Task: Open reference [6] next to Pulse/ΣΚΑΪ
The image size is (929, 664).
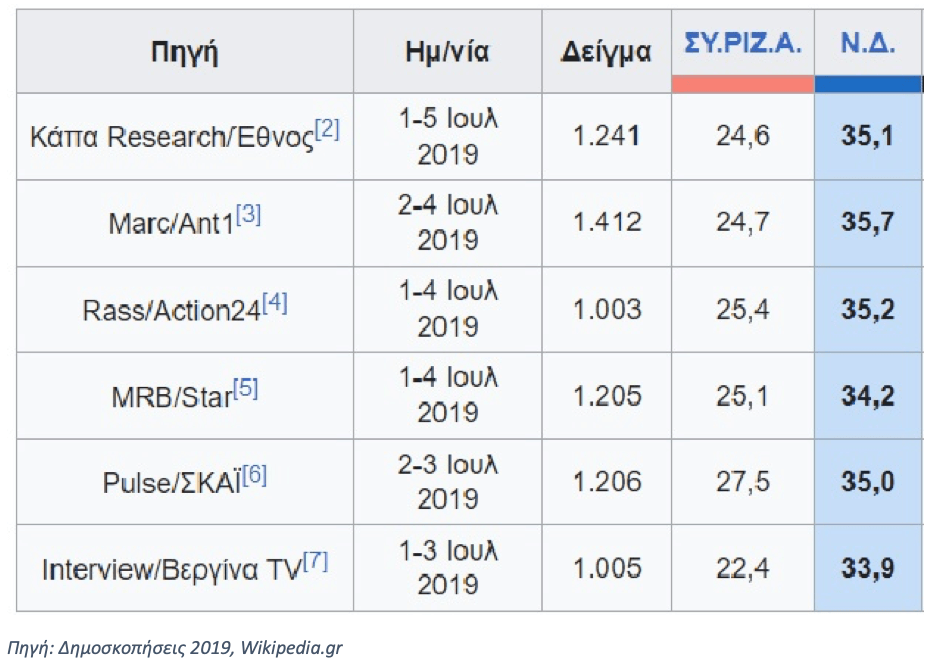Action: pos(254,474)
